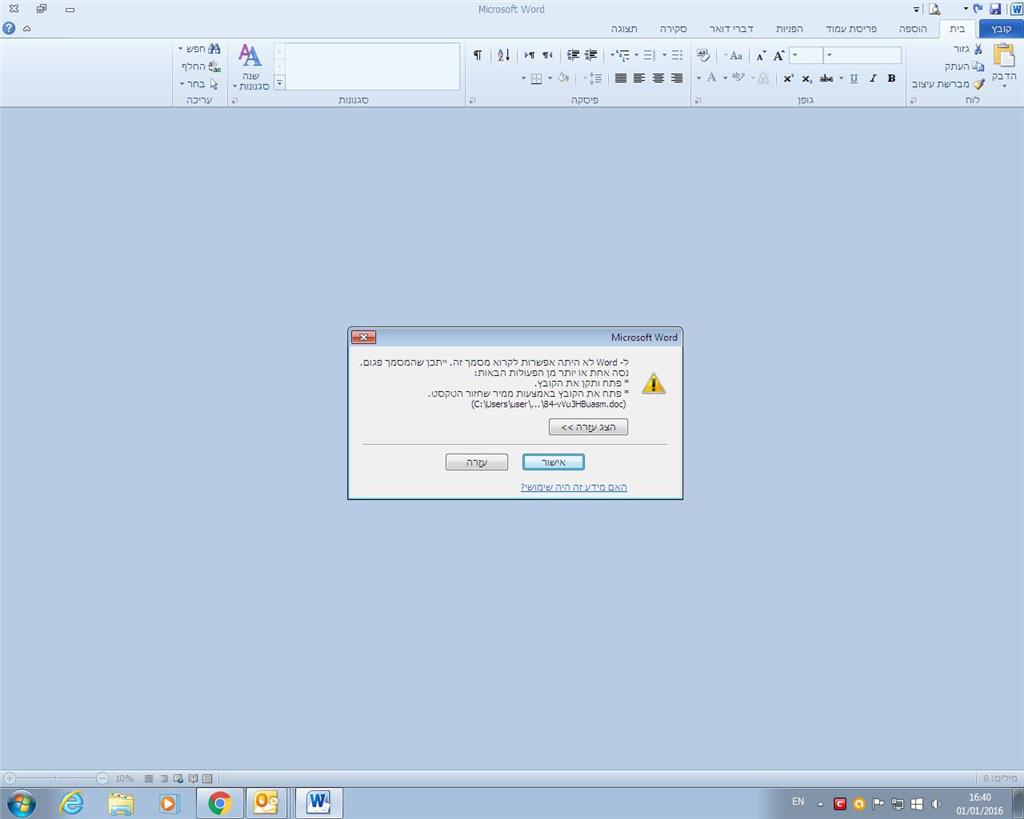Screen dimensions: 1024x819
Task: Click the Sort (A-Z) icon
Action: (x=504, y=55)
